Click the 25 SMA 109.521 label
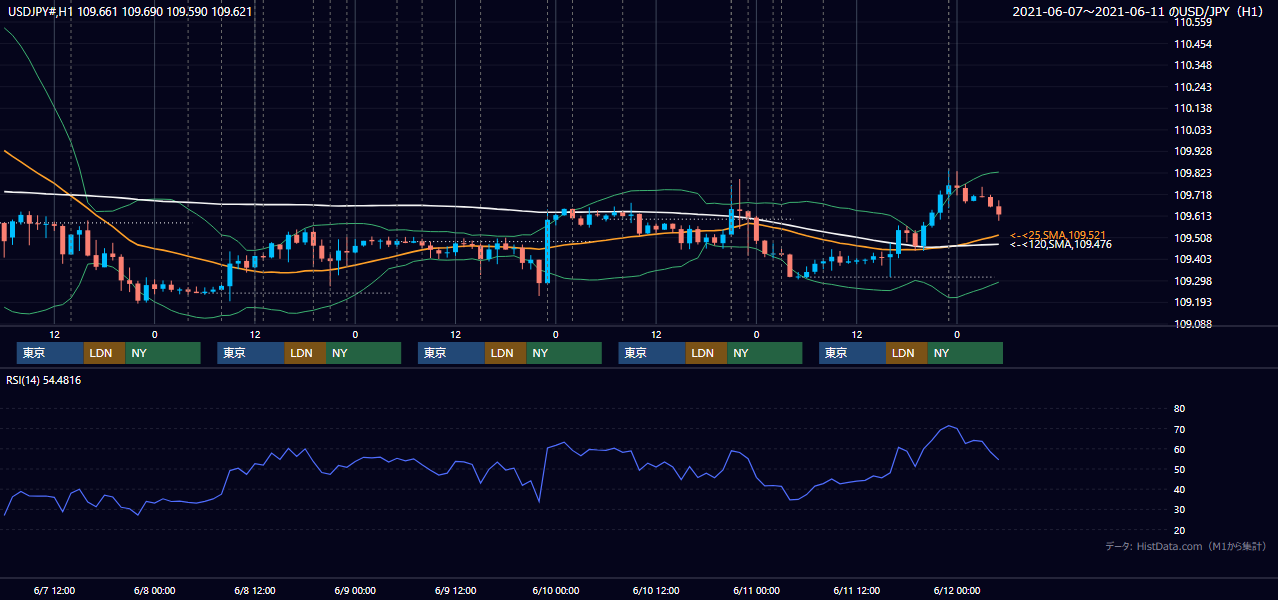The image size is (1278, 600). [1058, 235]
